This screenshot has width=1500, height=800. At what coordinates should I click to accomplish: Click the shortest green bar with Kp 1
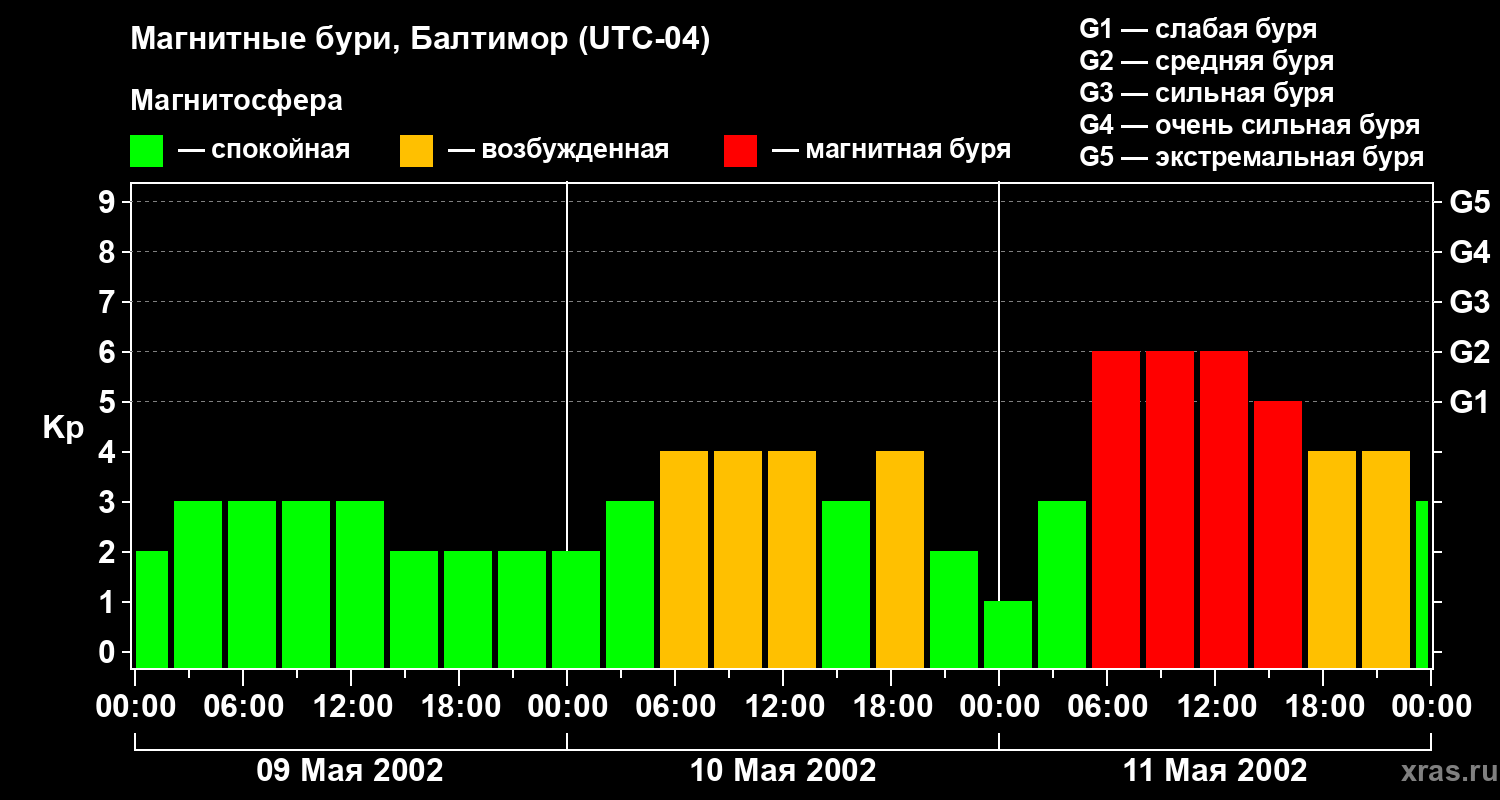(1008, 634)
